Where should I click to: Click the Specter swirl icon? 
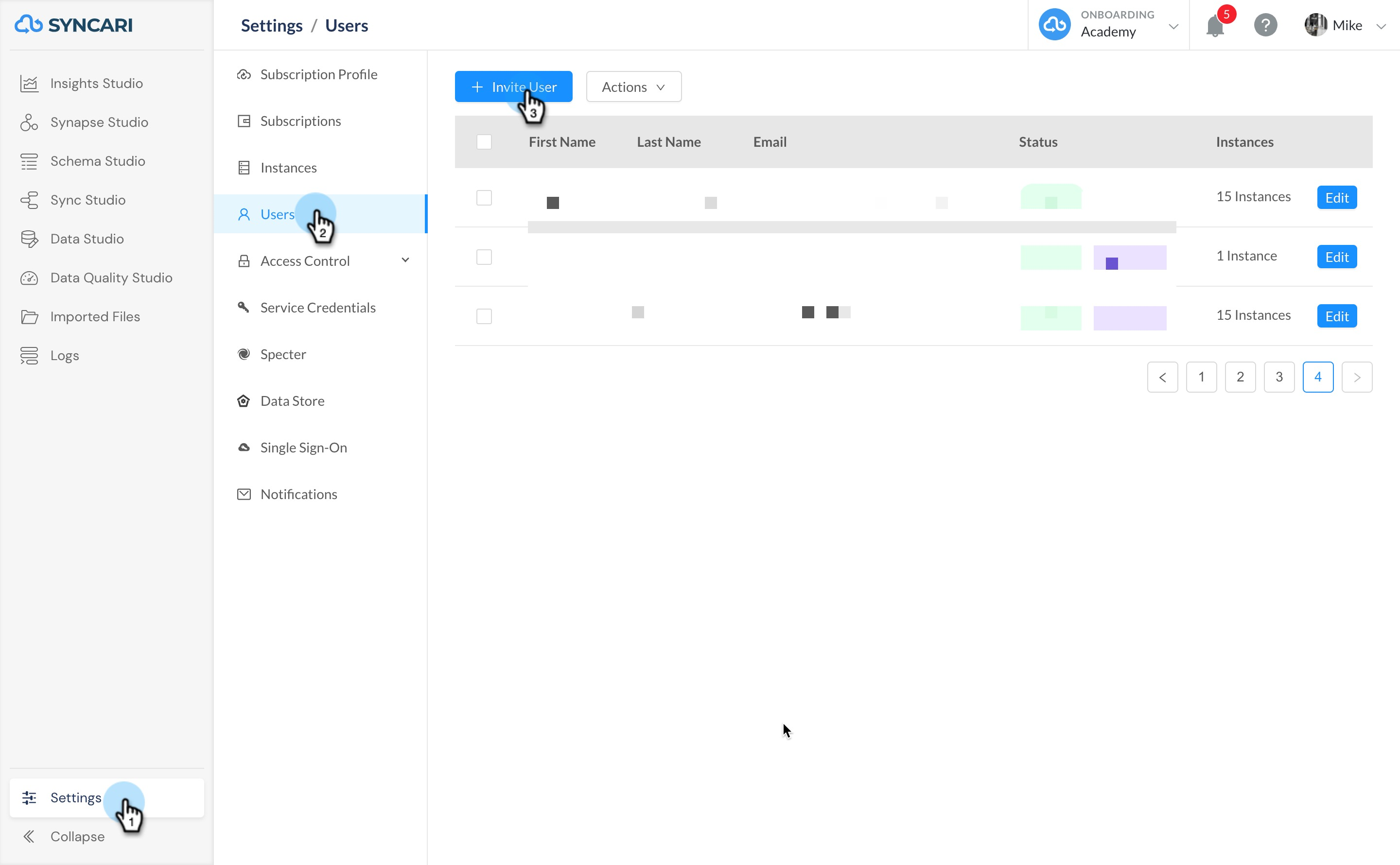click(244, 355)
